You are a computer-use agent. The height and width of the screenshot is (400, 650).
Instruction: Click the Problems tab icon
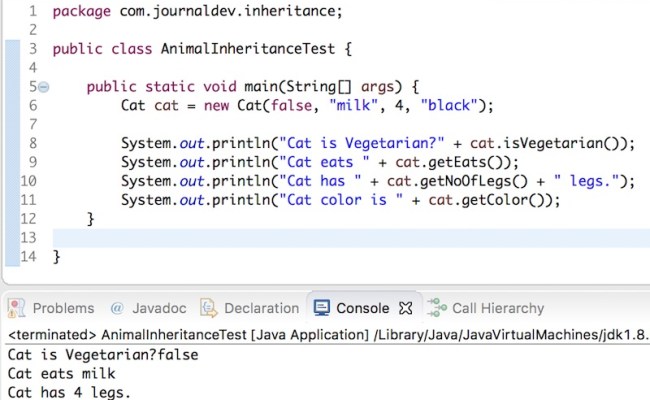click(x=17, y=308)
